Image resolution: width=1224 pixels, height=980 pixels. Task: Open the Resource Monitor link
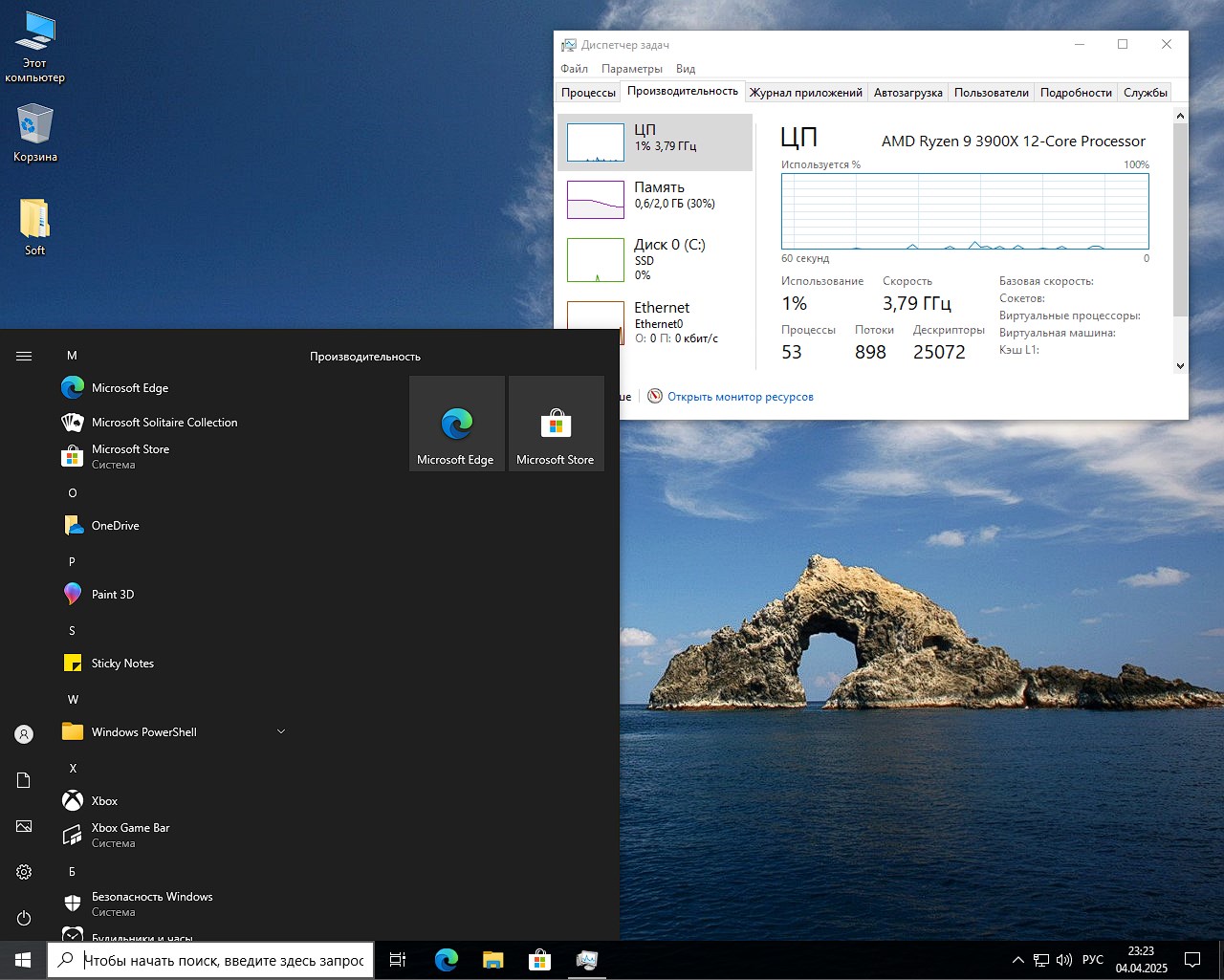point(739,397)
